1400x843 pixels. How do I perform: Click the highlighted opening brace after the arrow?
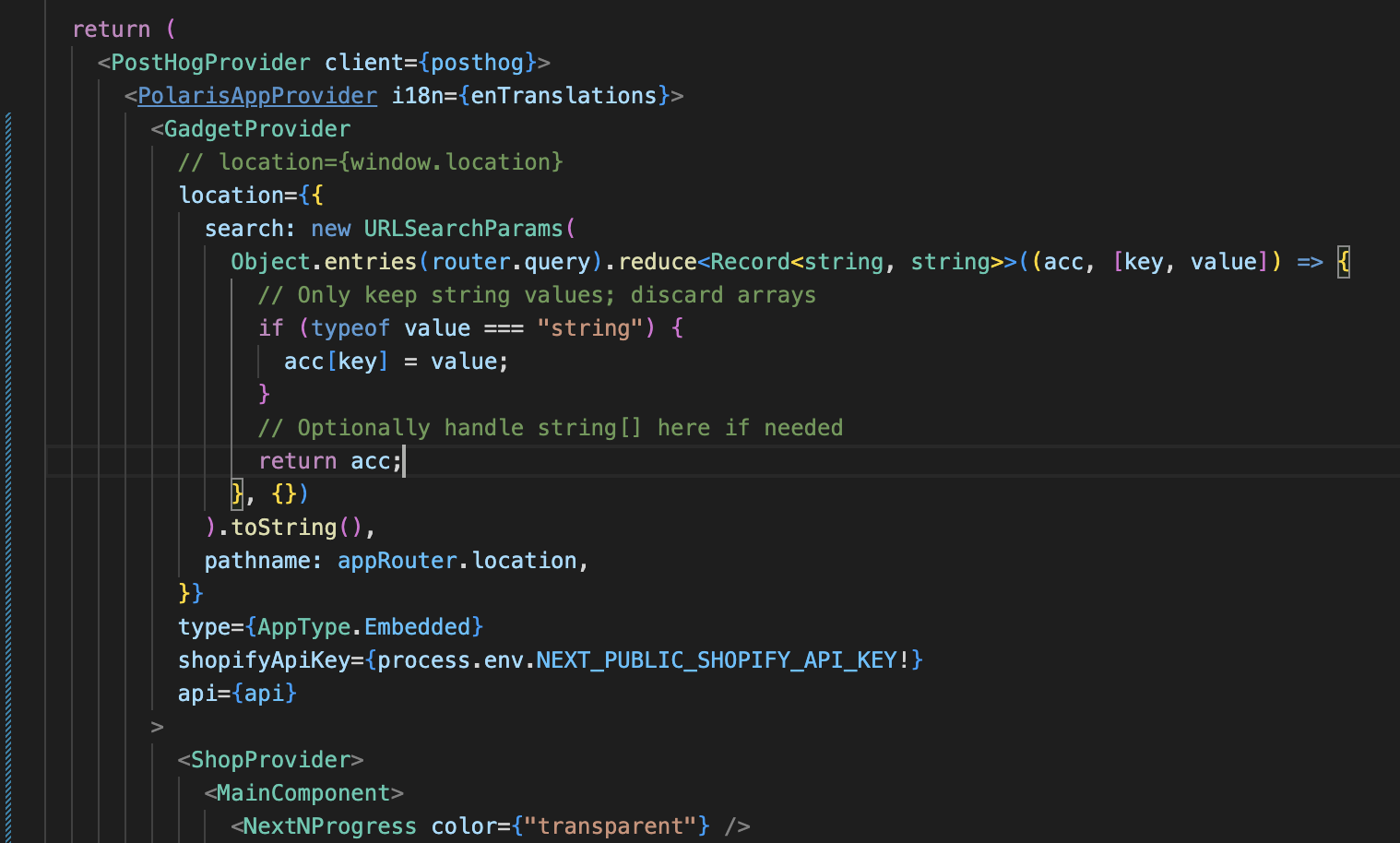tap(1344, 262)
